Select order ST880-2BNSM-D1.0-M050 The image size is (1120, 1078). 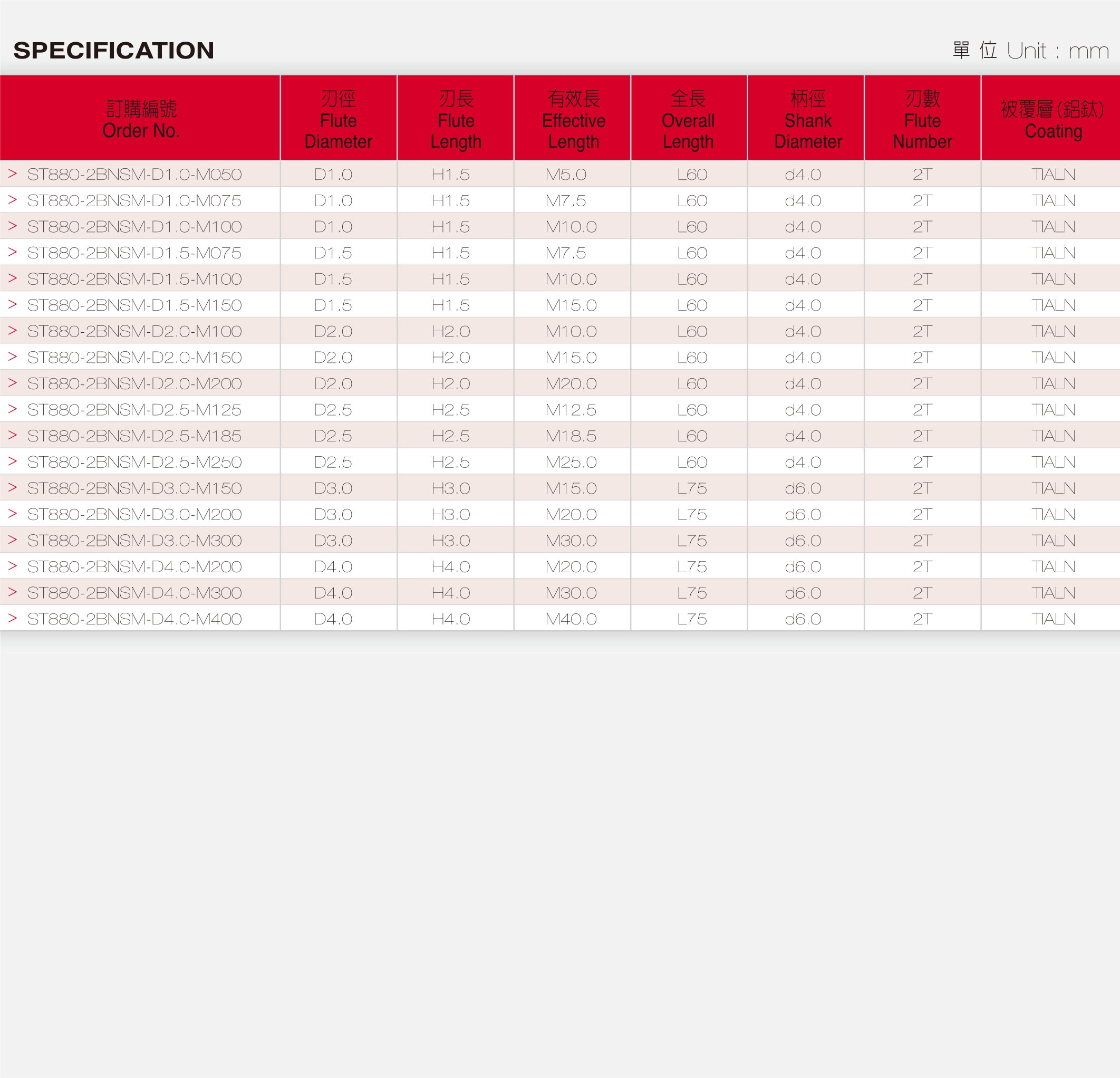(x=134, y=174)
